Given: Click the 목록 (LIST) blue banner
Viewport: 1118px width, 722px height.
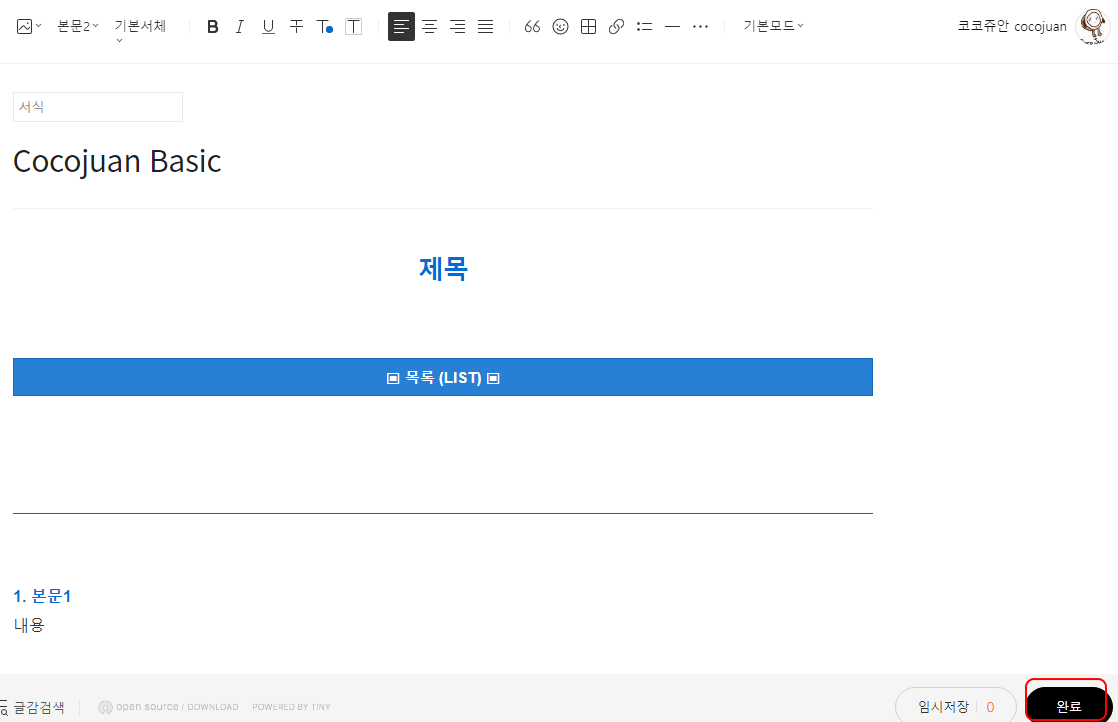Looking at the screenshot, I should (443, 377).
